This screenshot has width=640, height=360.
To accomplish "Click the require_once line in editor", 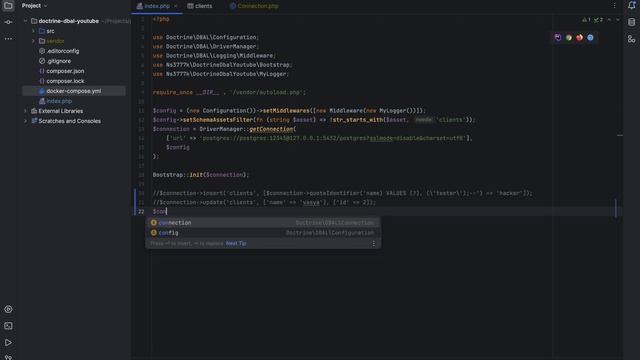I will 229,92.
